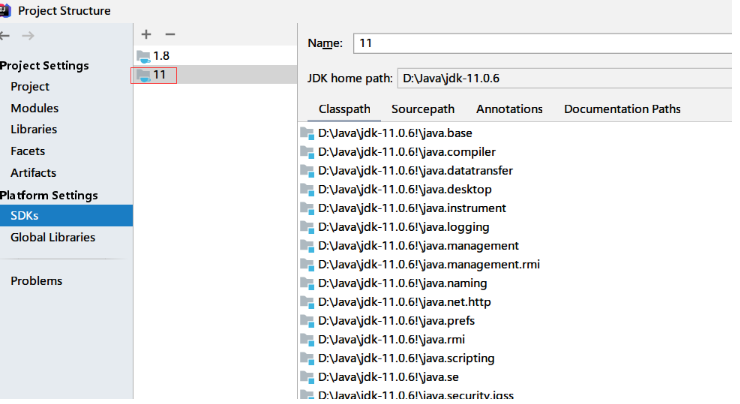Screen dimensions: 740x404
Task: Open Project settings
Action: point(30,87)
